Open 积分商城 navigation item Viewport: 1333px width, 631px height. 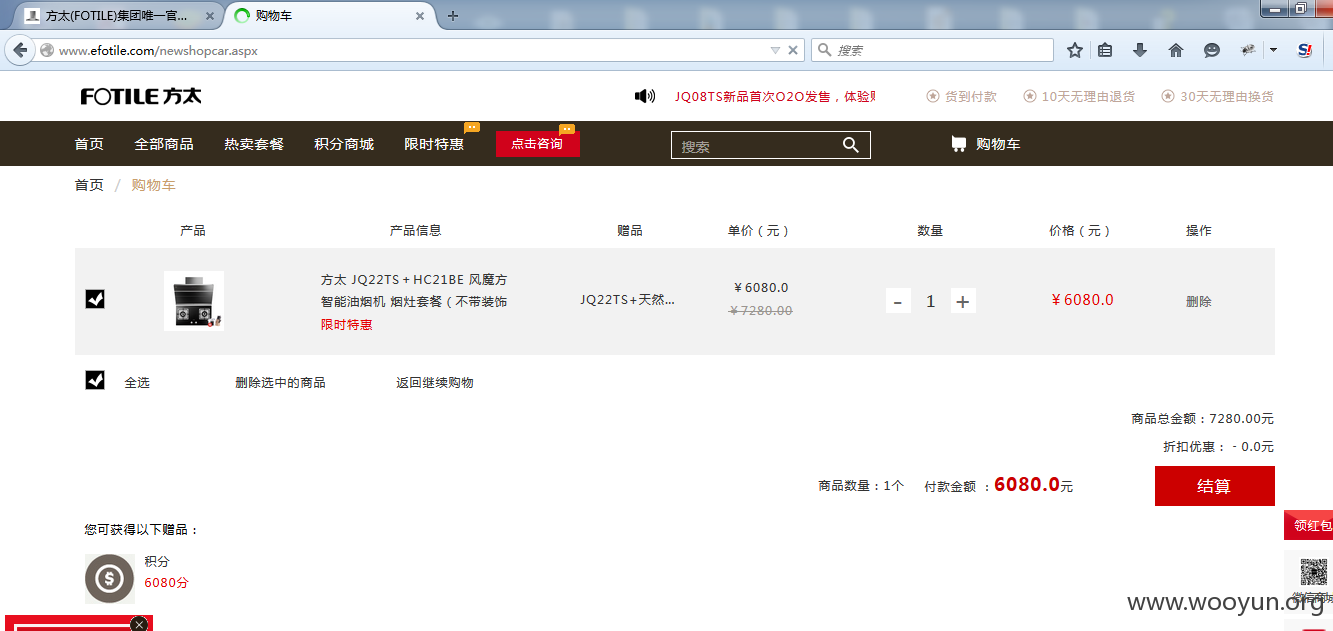[x=344, y=144]
